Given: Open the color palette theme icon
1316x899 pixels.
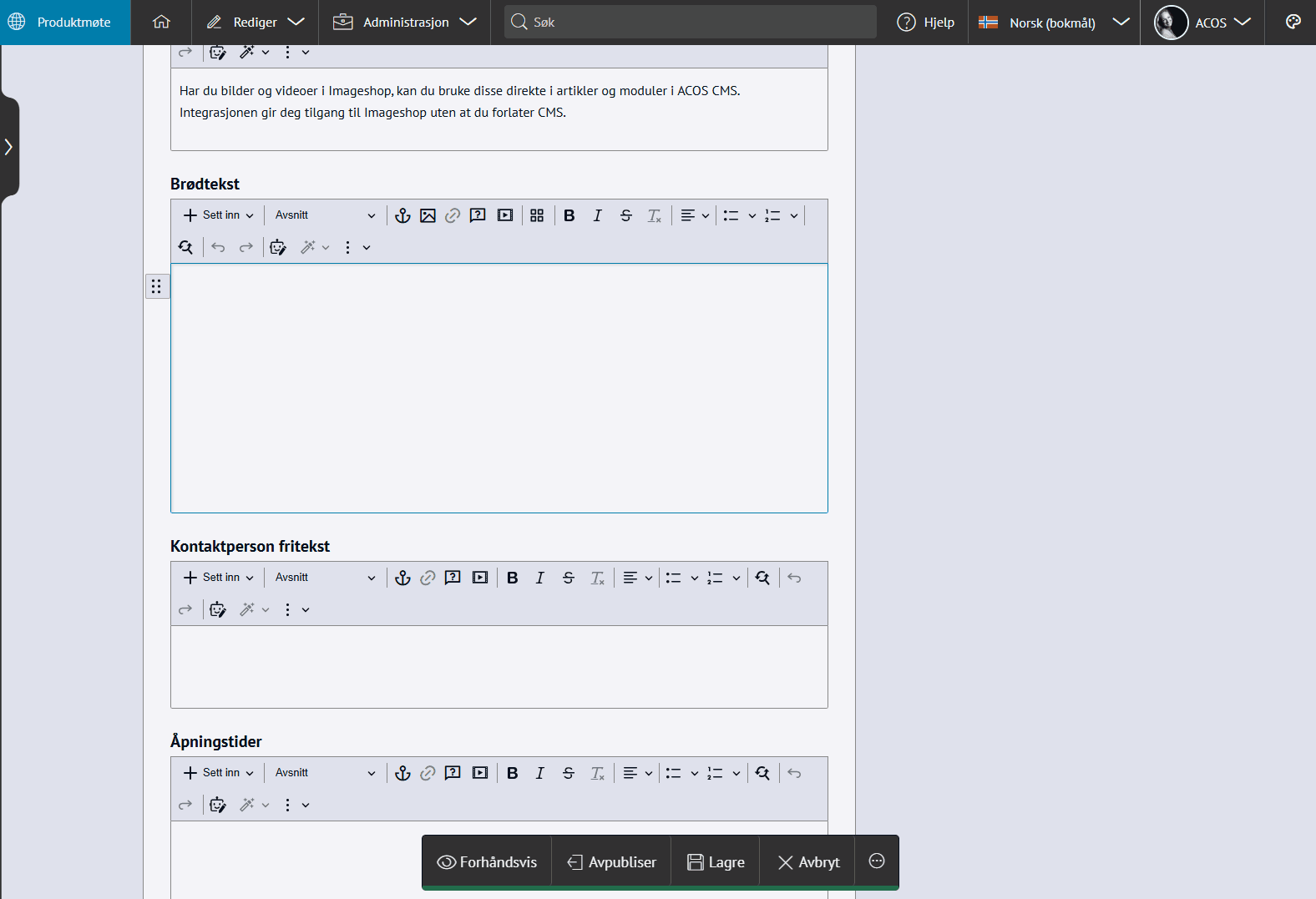Looking at the screenshot, I should pyautogui.click(x=1293, y=23).
